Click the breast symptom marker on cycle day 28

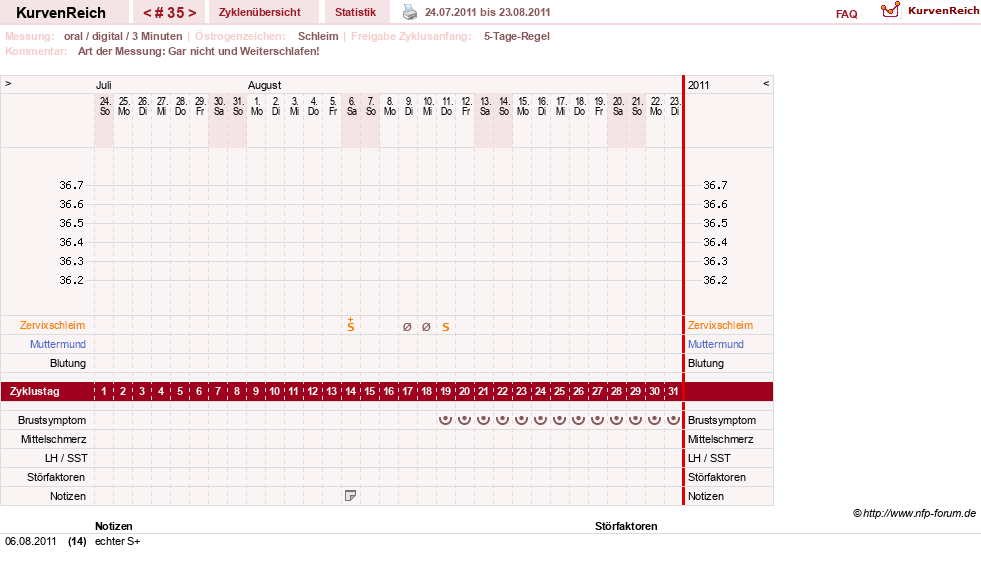(x=616, y=419)
